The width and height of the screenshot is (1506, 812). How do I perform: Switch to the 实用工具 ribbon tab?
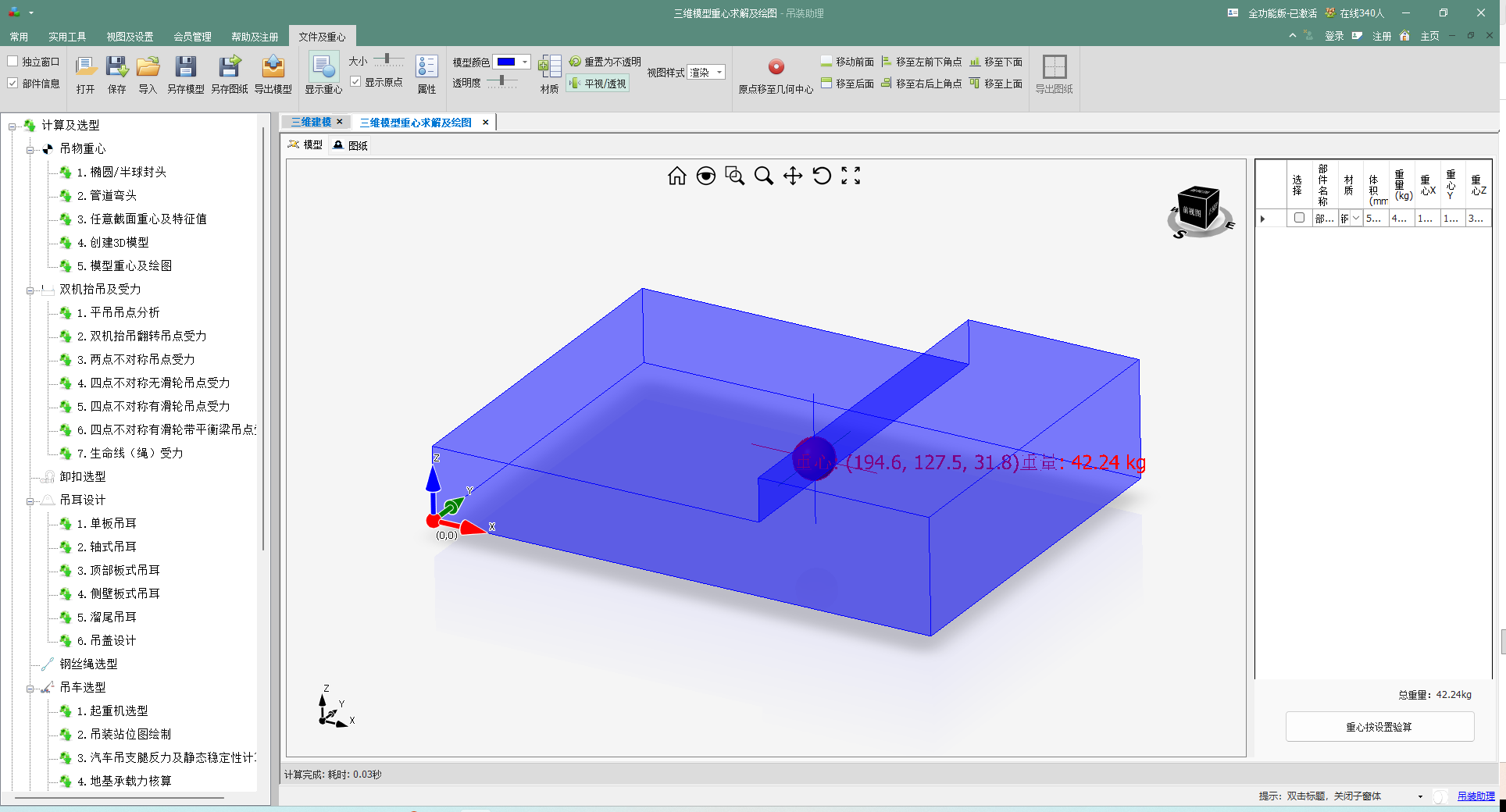point(67,37)
